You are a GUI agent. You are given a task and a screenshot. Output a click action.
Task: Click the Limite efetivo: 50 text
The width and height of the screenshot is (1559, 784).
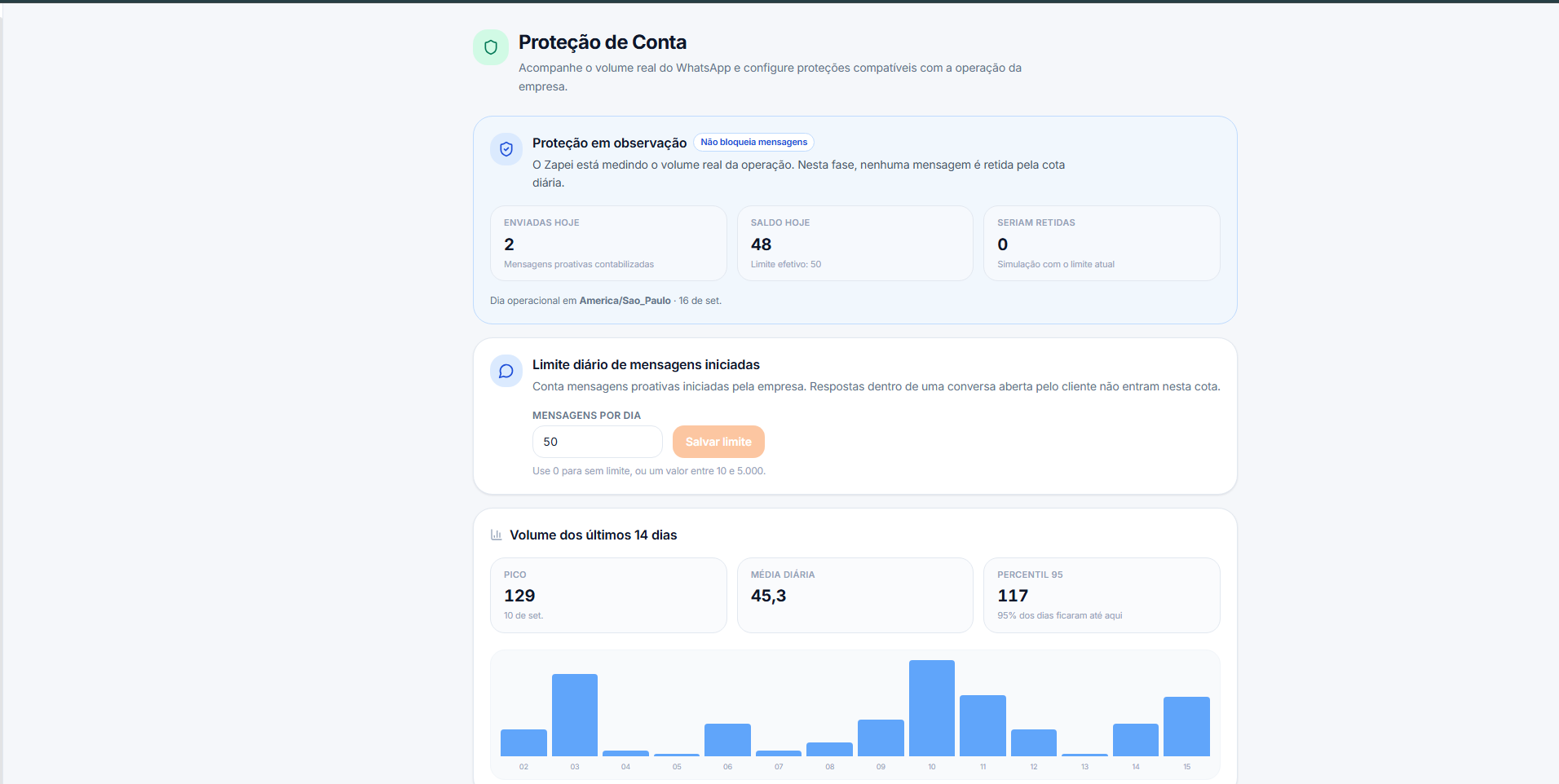coord(786,264)
